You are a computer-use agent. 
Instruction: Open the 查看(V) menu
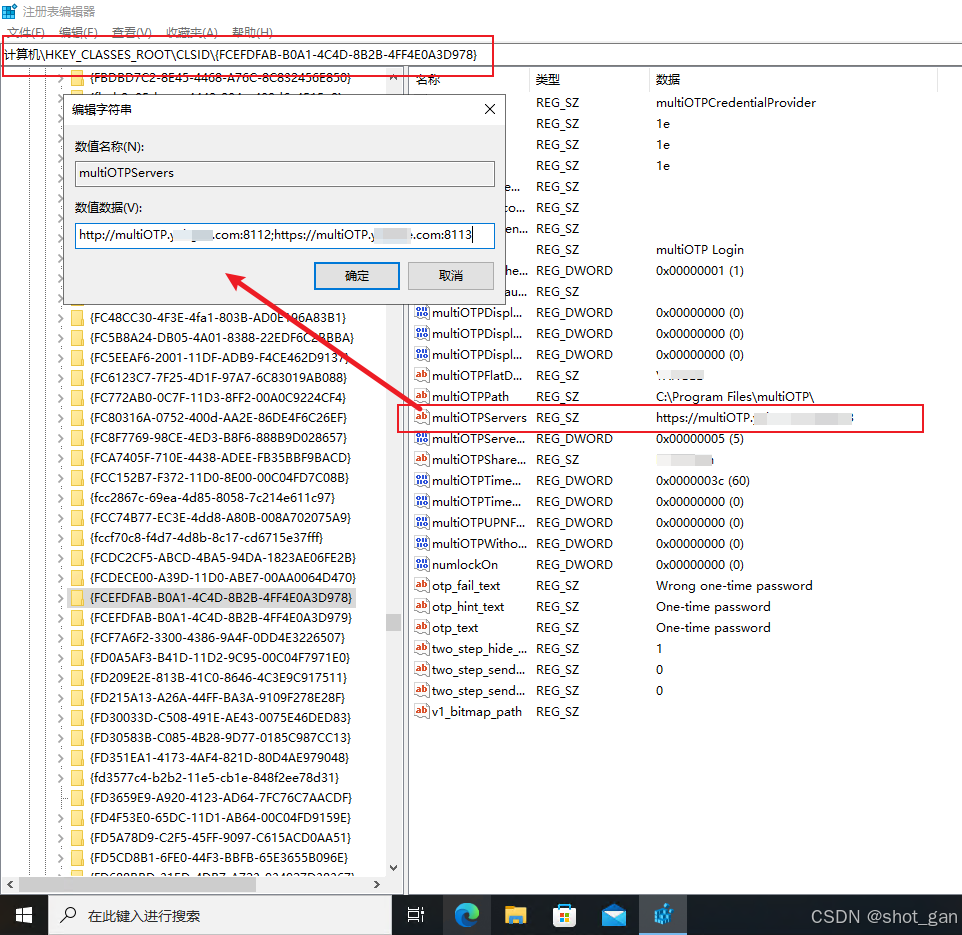click(132, 32)
